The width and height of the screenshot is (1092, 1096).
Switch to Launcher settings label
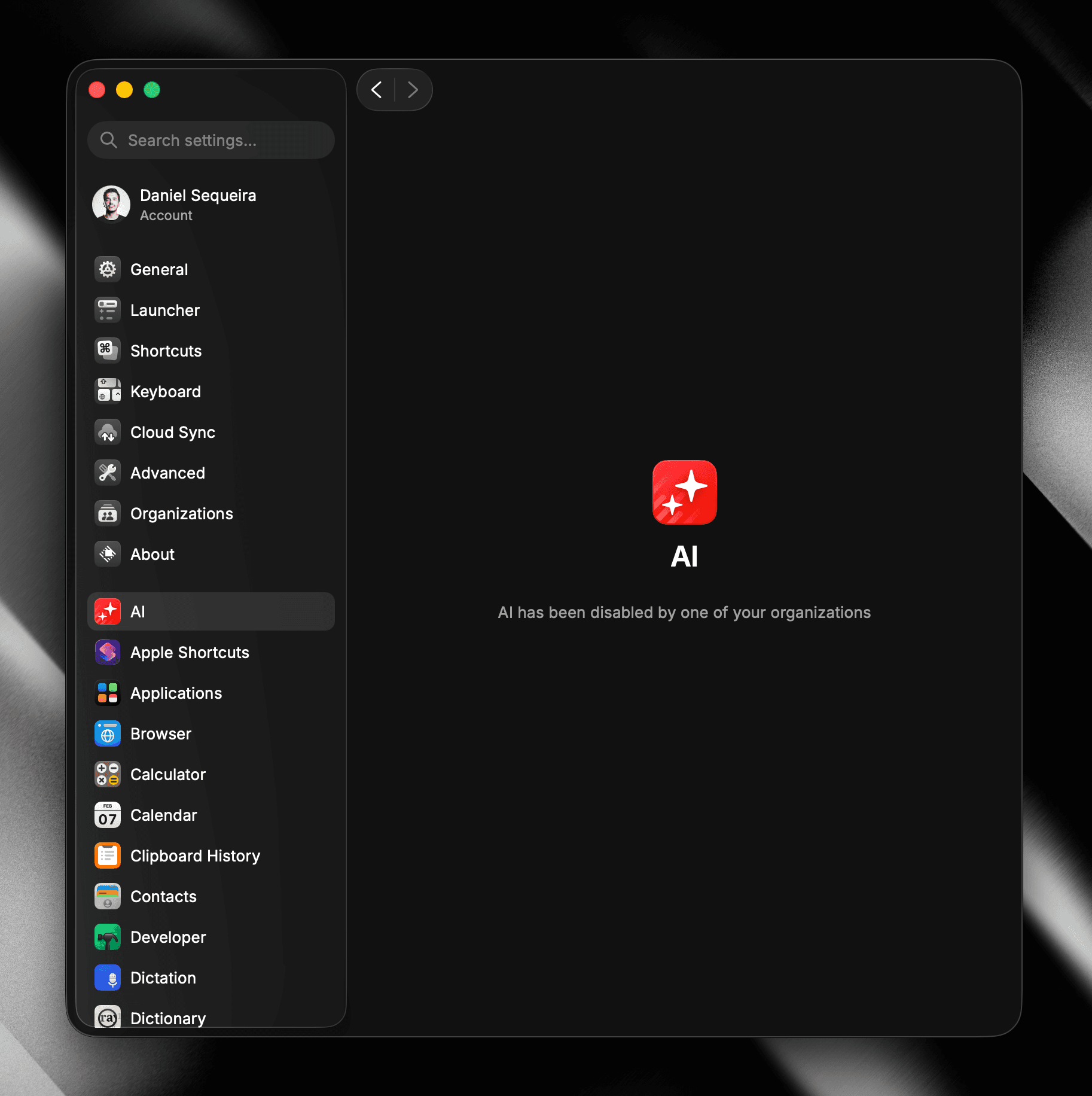coord(165,310)
